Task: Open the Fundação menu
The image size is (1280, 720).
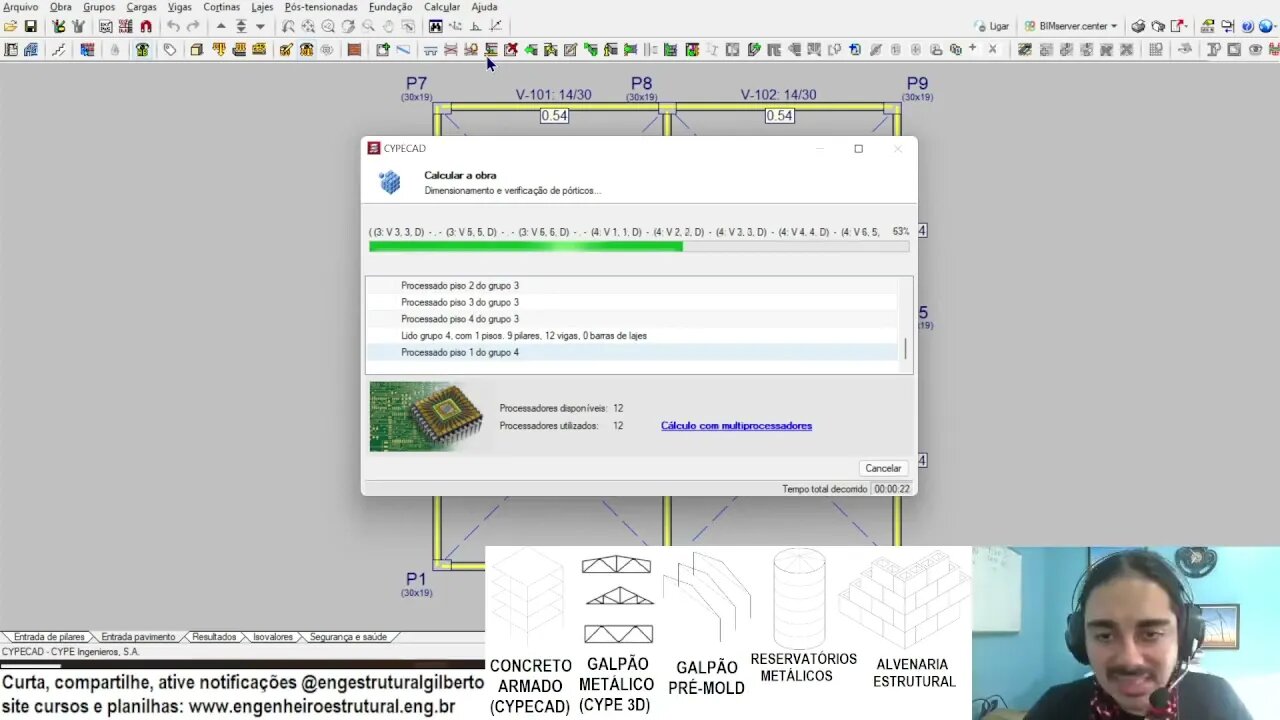Action: pyautogui.click(x=391, y=7)
